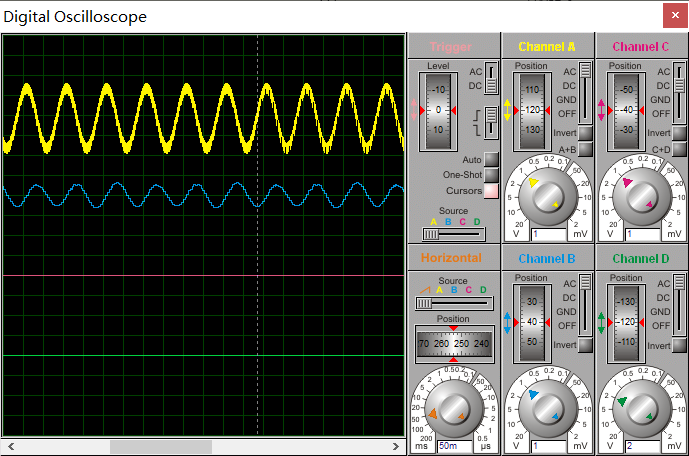This screenshot has height=456, width=689.
Task: Click the Channel A Position thumbwheel
Action: click(532, 111)
